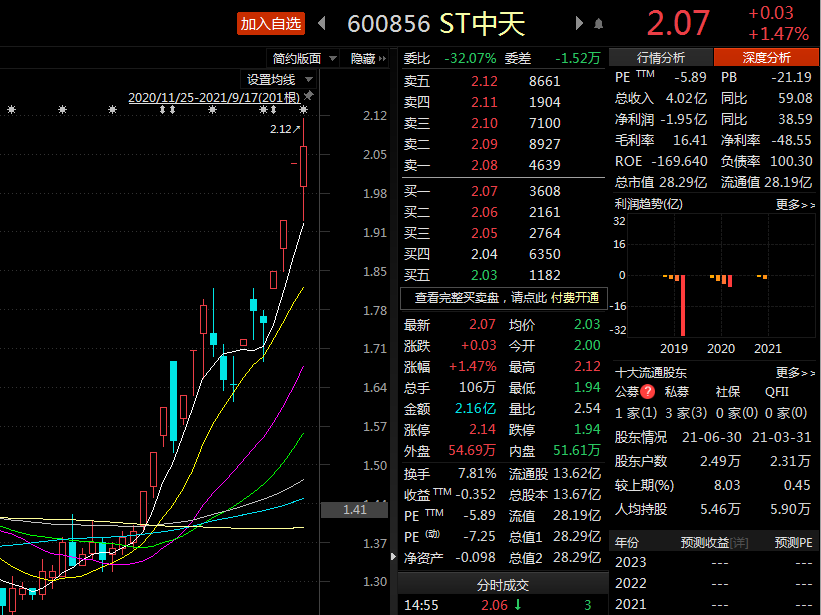Viewport: 821px width, 615px height.
Task: Click stock title 600856 ST中天
Action: point(436,24)
